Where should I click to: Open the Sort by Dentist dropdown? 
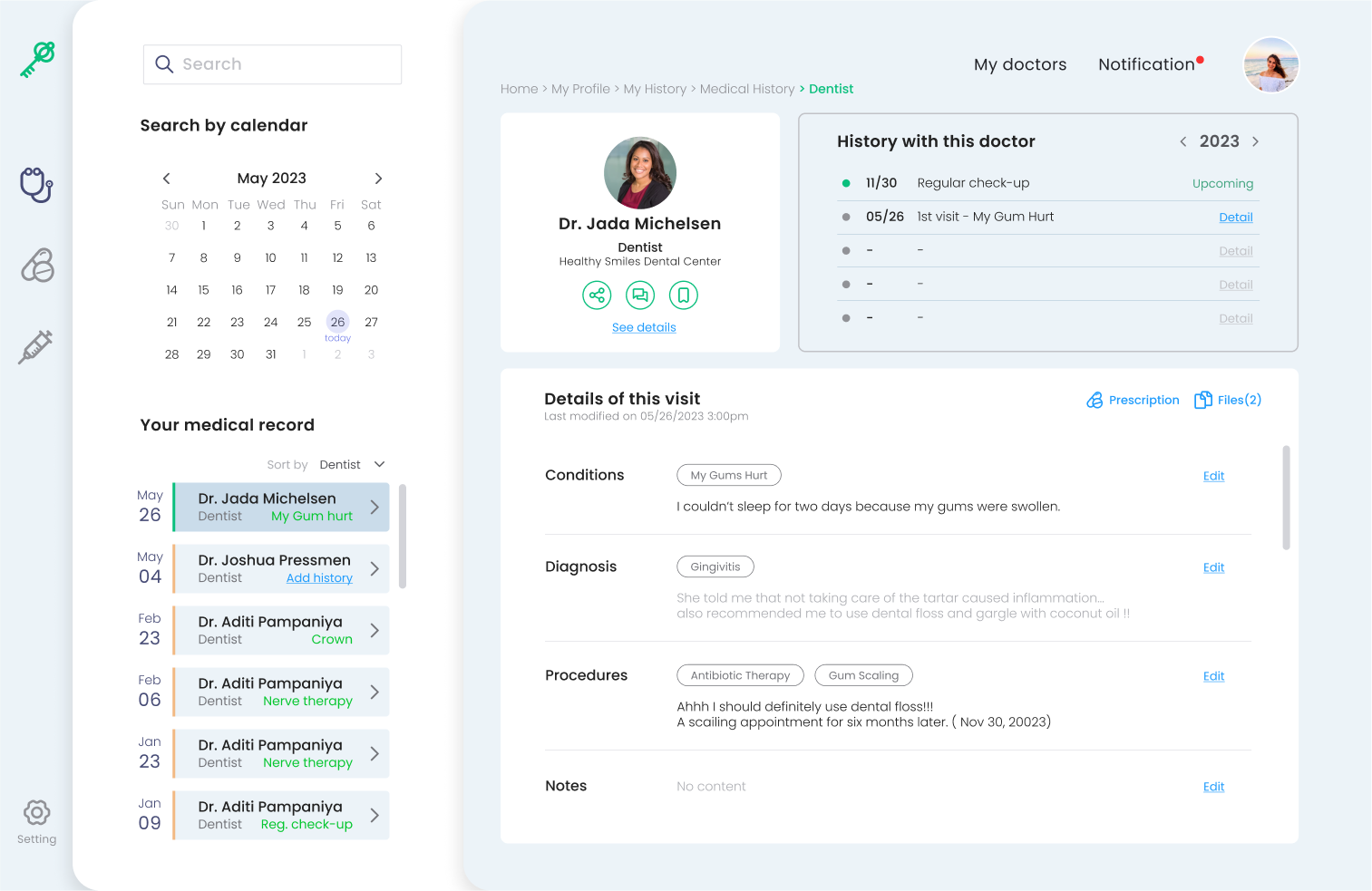tap(352, 465)
